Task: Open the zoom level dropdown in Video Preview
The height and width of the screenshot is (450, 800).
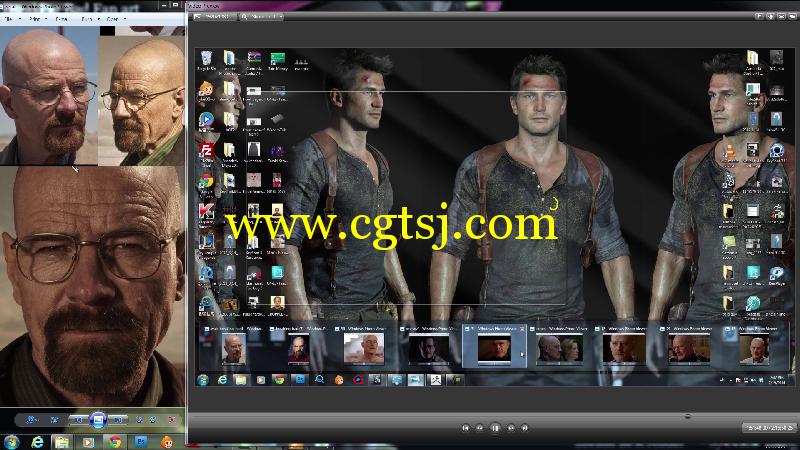Action: 262,16
